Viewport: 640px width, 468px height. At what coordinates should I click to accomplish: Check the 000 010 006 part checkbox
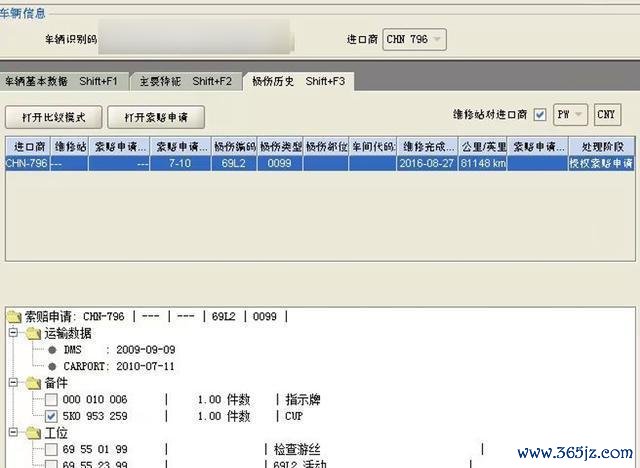52,398
